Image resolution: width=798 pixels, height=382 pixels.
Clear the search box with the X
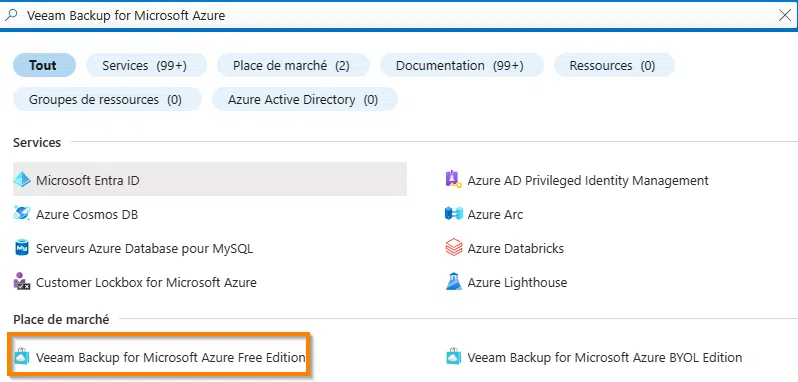[785, 15]
